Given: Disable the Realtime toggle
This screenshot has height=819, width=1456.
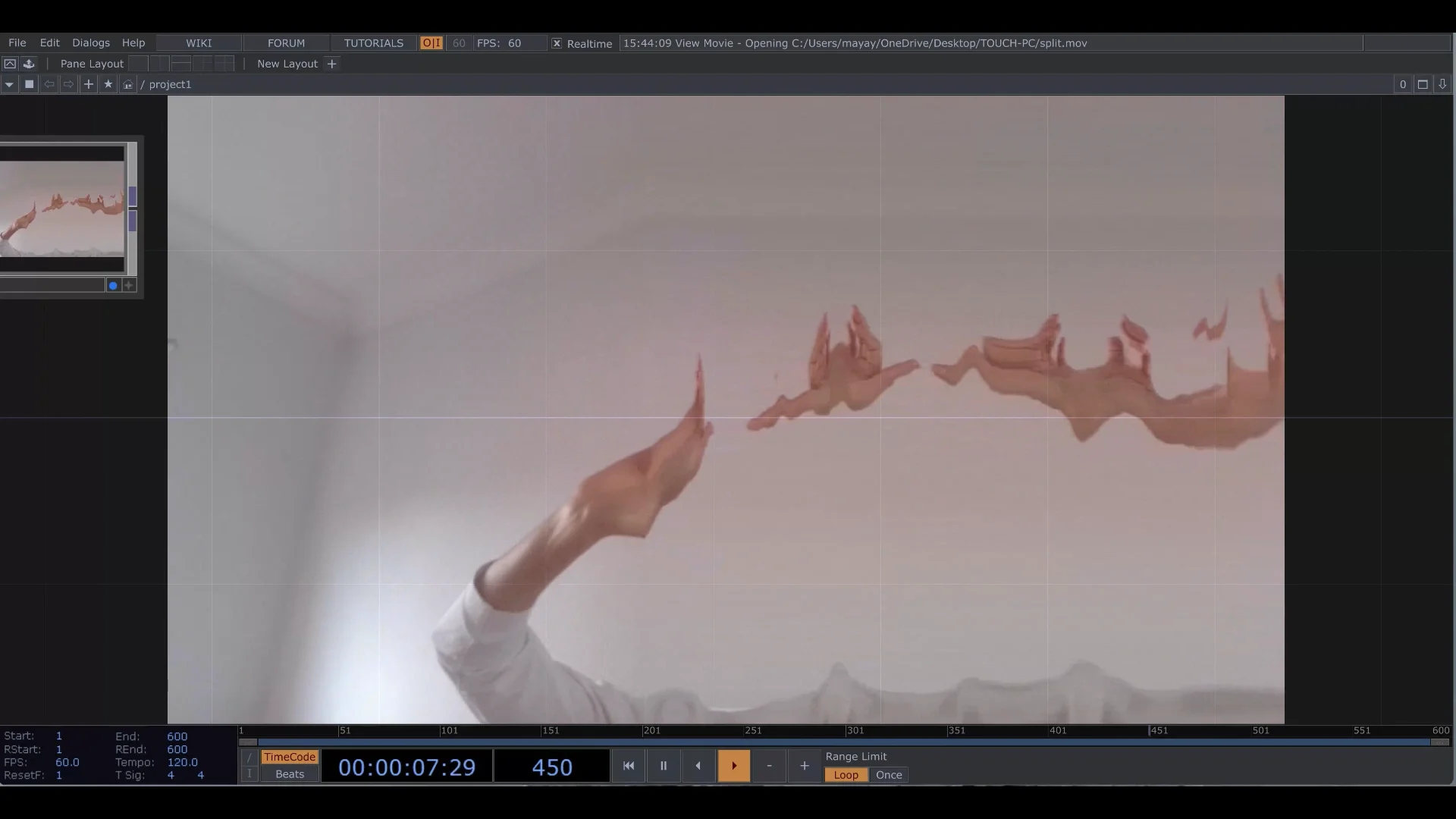Looking at the screenshot, I should coord(557,43).
